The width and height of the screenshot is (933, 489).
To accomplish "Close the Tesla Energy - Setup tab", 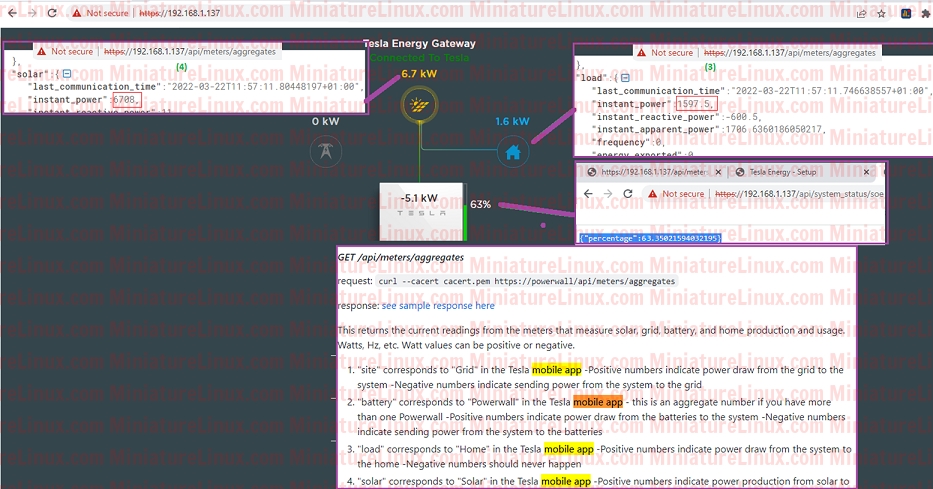I will [x=866, y=172].
